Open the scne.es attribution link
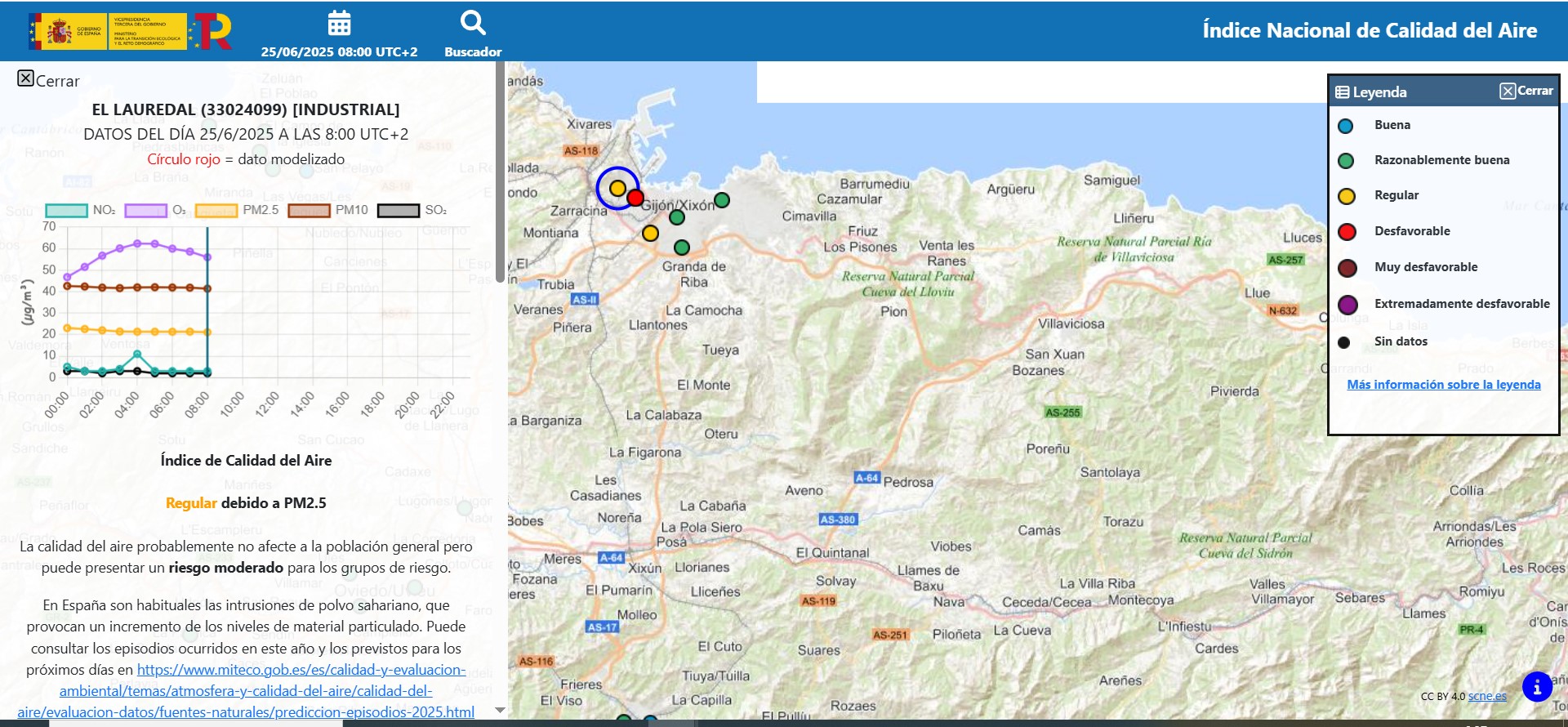Image resolution: width=1568 pixels, height=727 pixels. coord(1487,696)
